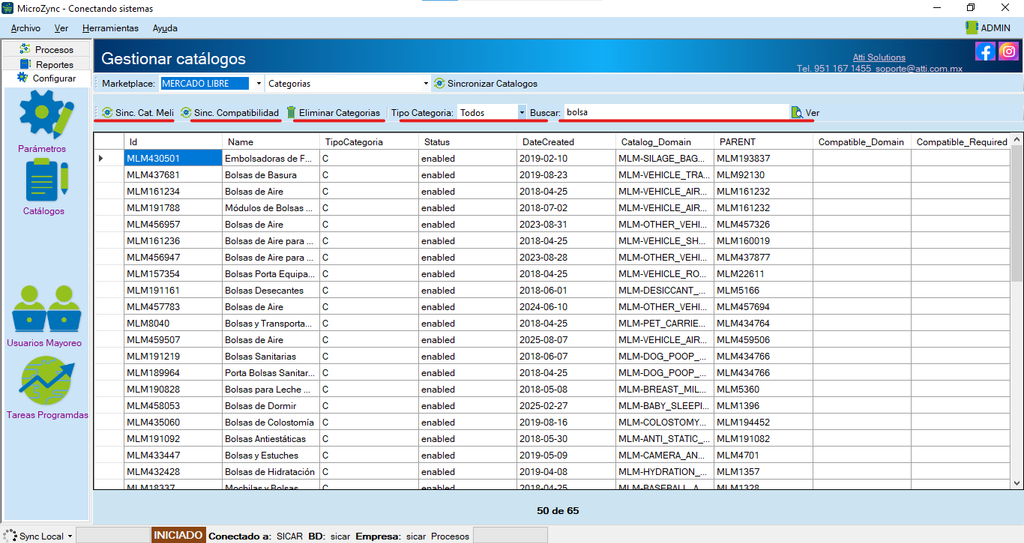
Task: Sort by the Name column header
Action: (x=270, y=141)
